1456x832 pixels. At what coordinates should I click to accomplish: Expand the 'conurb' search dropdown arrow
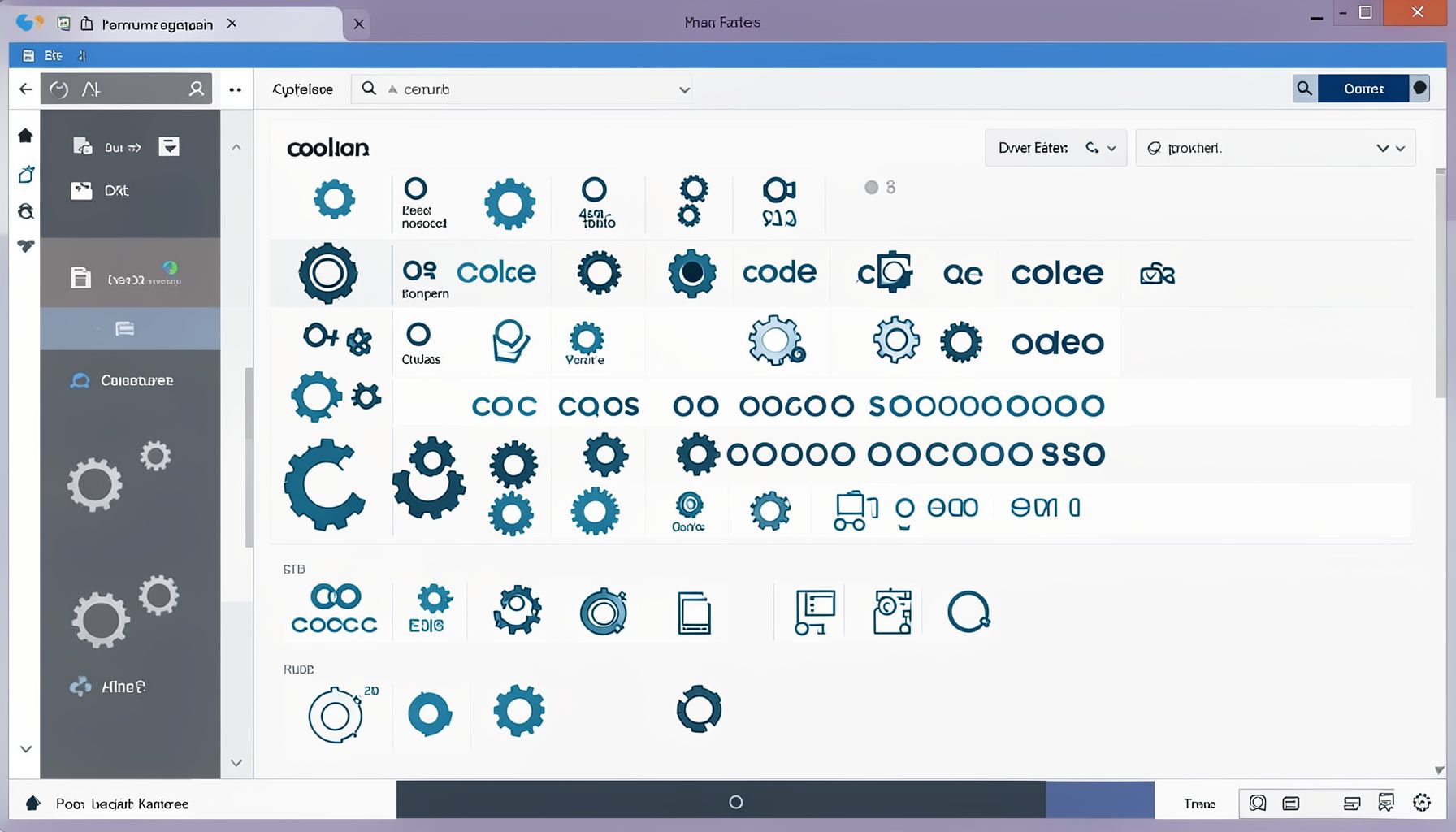[x=684, y=89]
